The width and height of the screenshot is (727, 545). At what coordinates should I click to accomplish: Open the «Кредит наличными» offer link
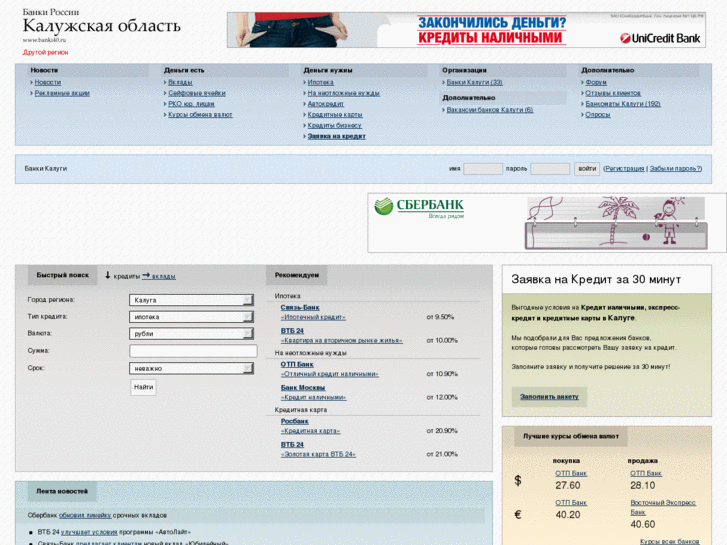tap(313, 397)
